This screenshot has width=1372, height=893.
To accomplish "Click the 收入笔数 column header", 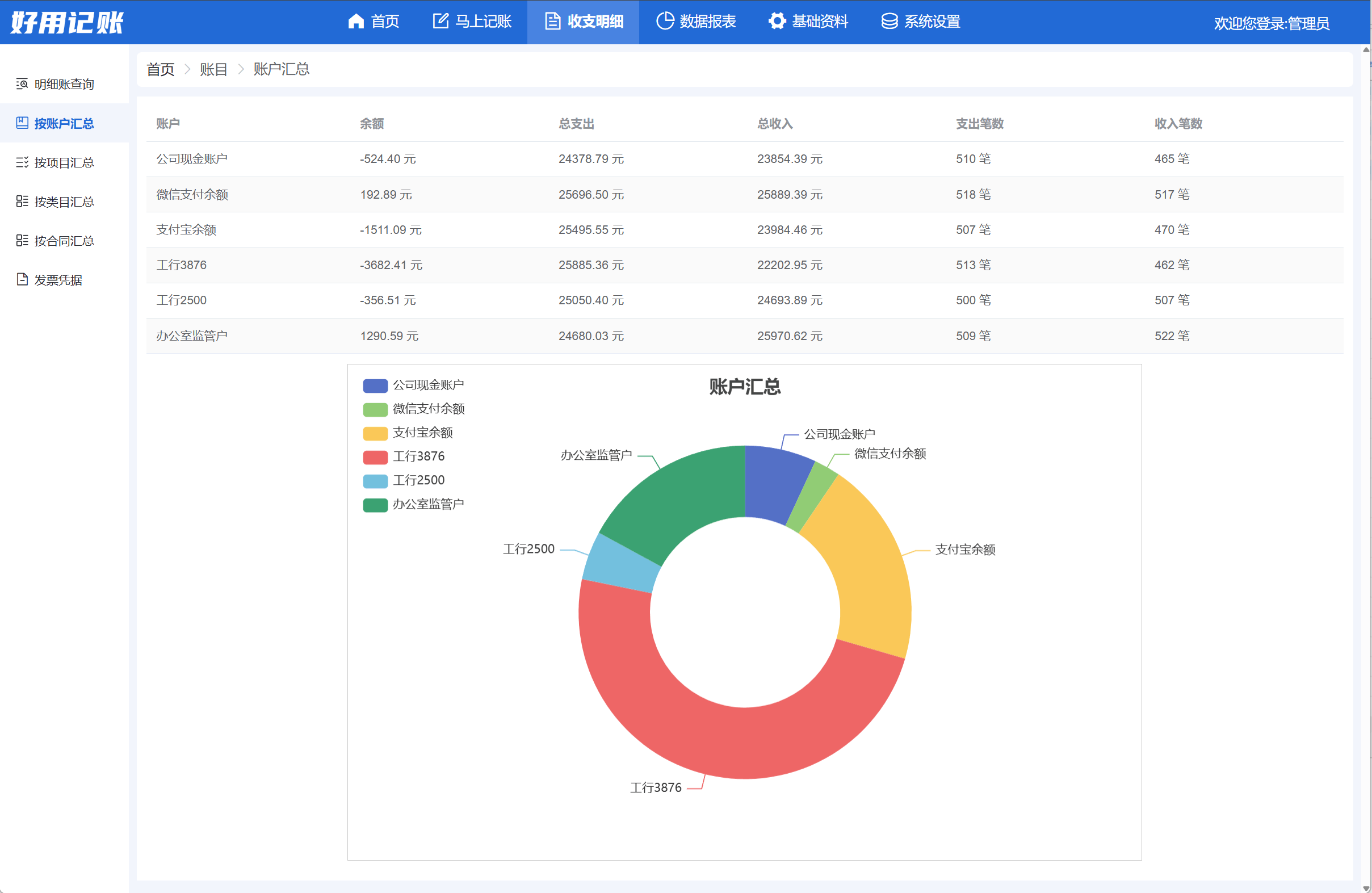I will [x=1178, y=124].
